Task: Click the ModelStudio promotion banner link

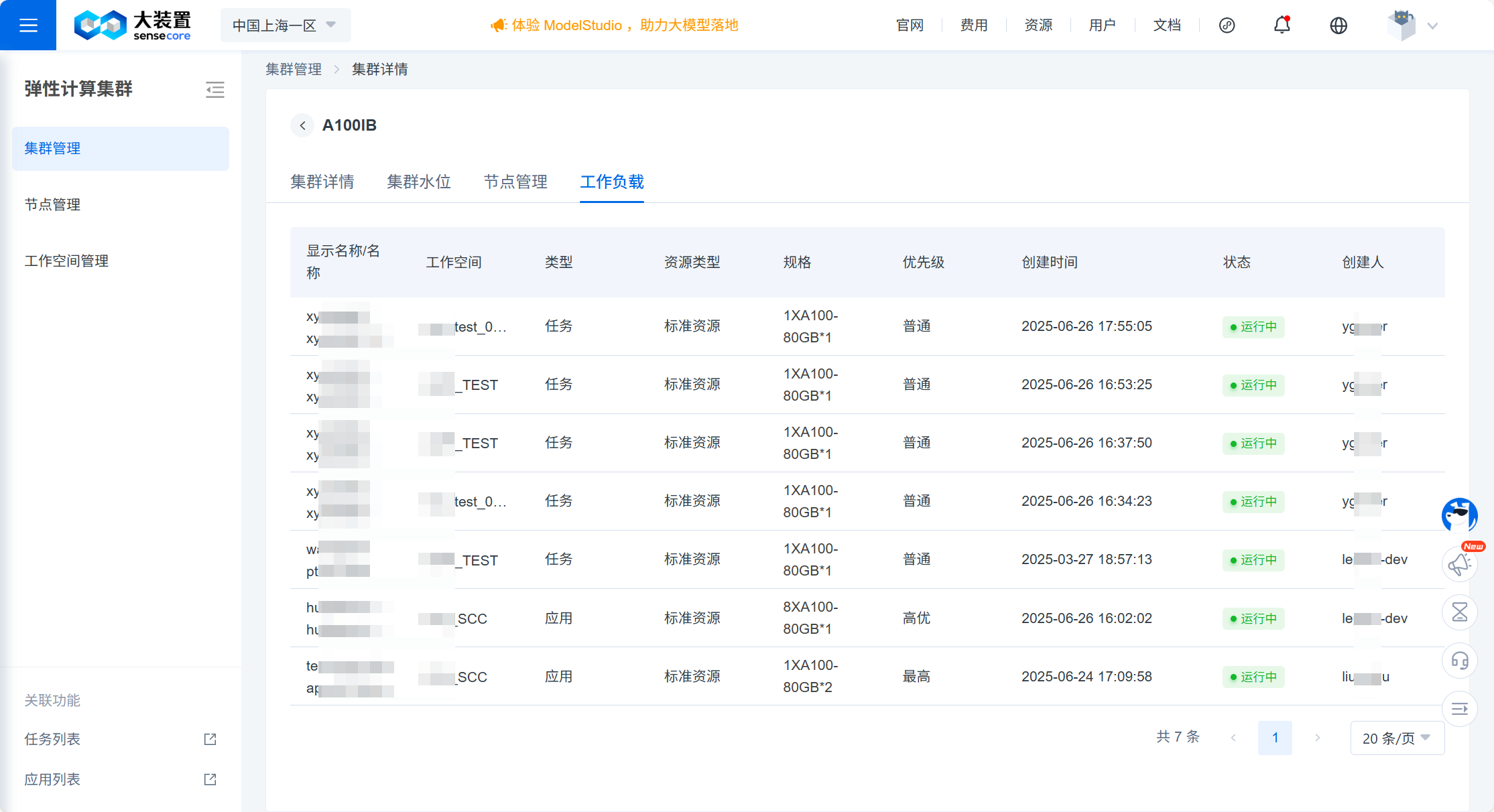Action: 615,25
